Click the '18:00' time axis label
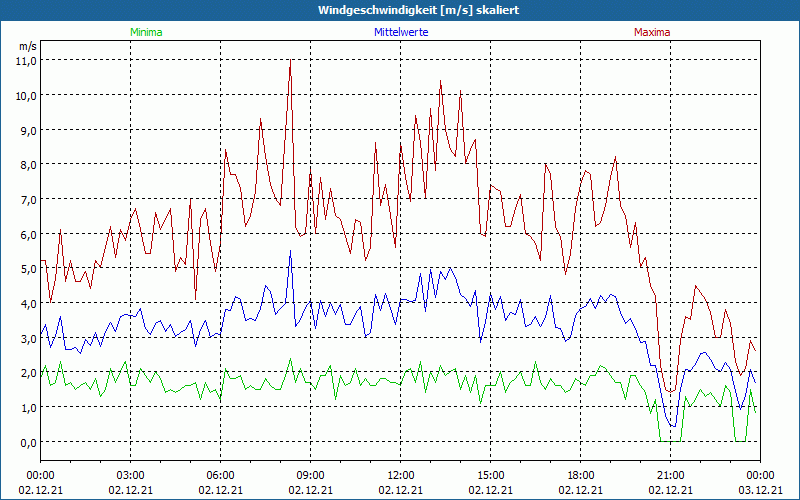Screen dimensions: 800x500 pyautogui.click(x=581, y=476)
